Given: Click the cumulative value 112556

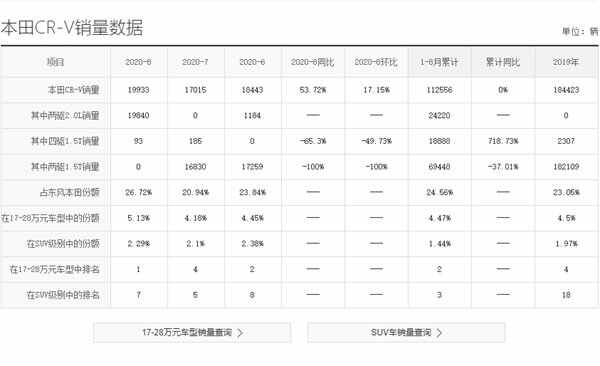Looking at the screenshot, I should click(x=439, y=90).
